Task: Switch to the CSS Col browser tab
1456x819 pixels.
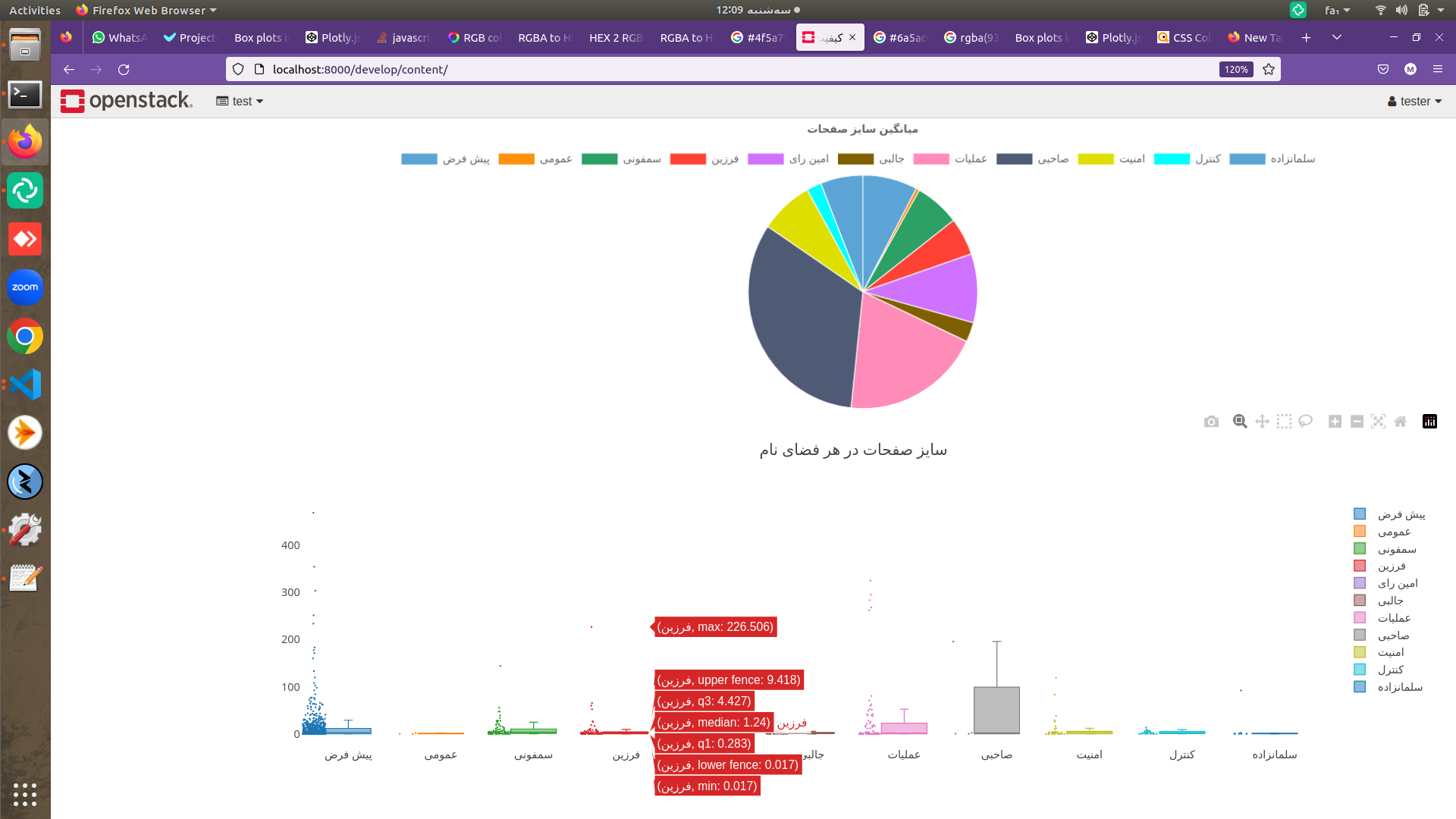Action: (x=1184, y=37)
